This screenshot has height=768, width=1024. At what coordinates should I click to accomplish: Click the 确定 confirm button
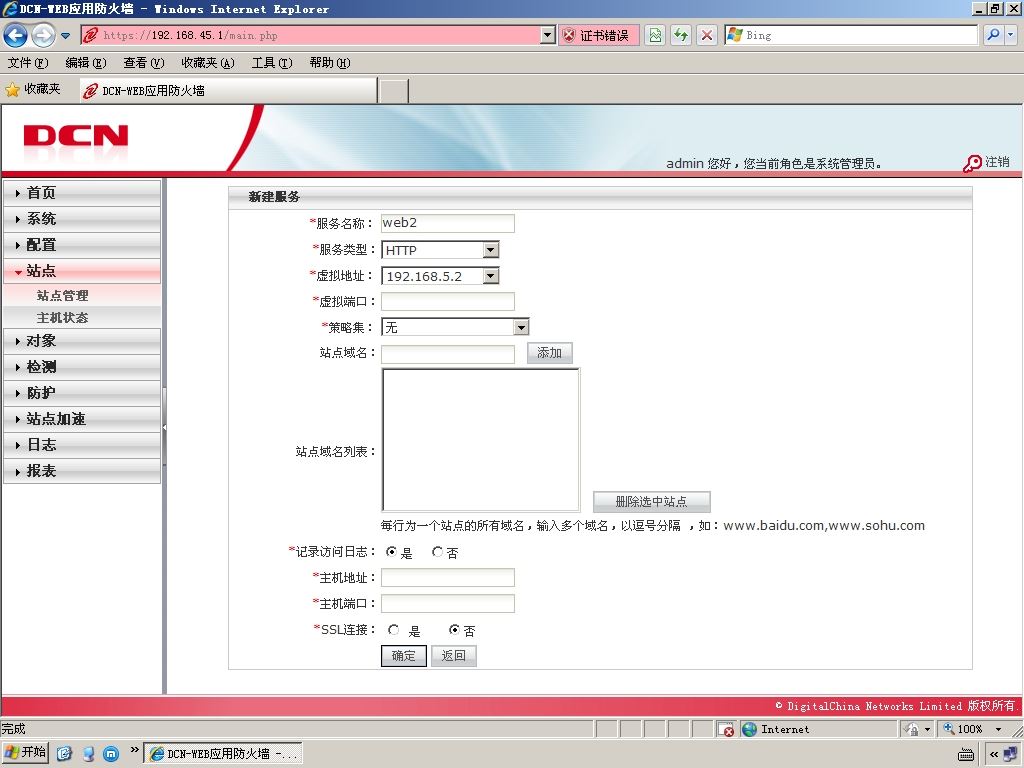point(404,656)
